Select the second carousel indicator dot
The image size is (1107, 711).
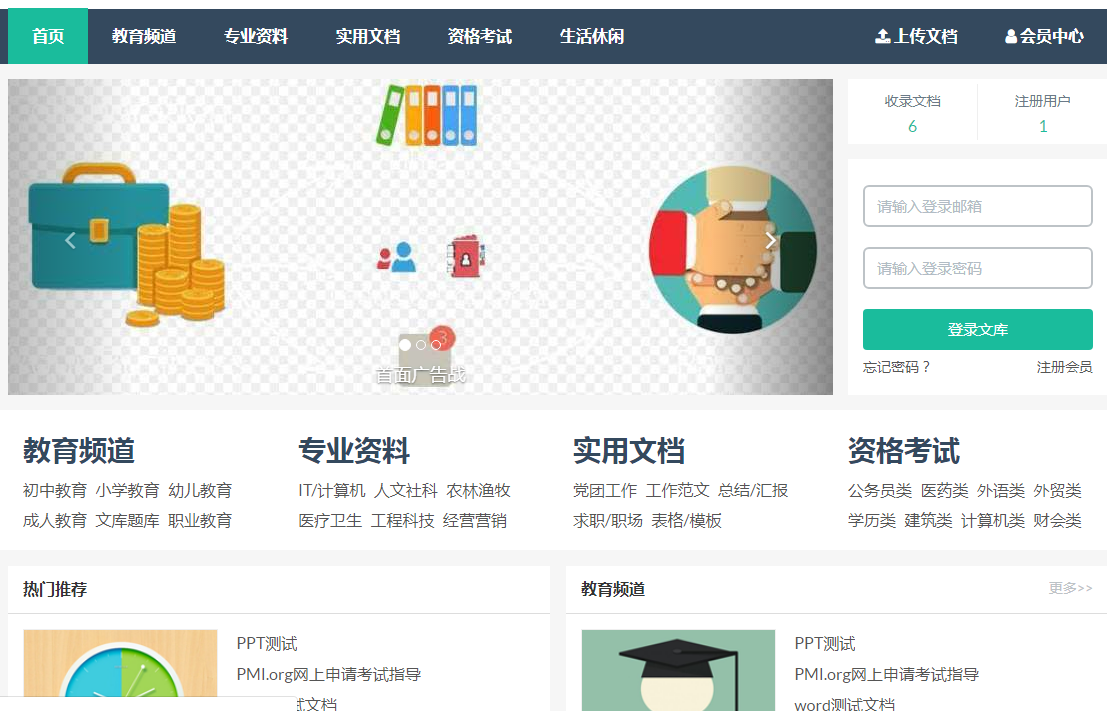(x=421, y=345)
